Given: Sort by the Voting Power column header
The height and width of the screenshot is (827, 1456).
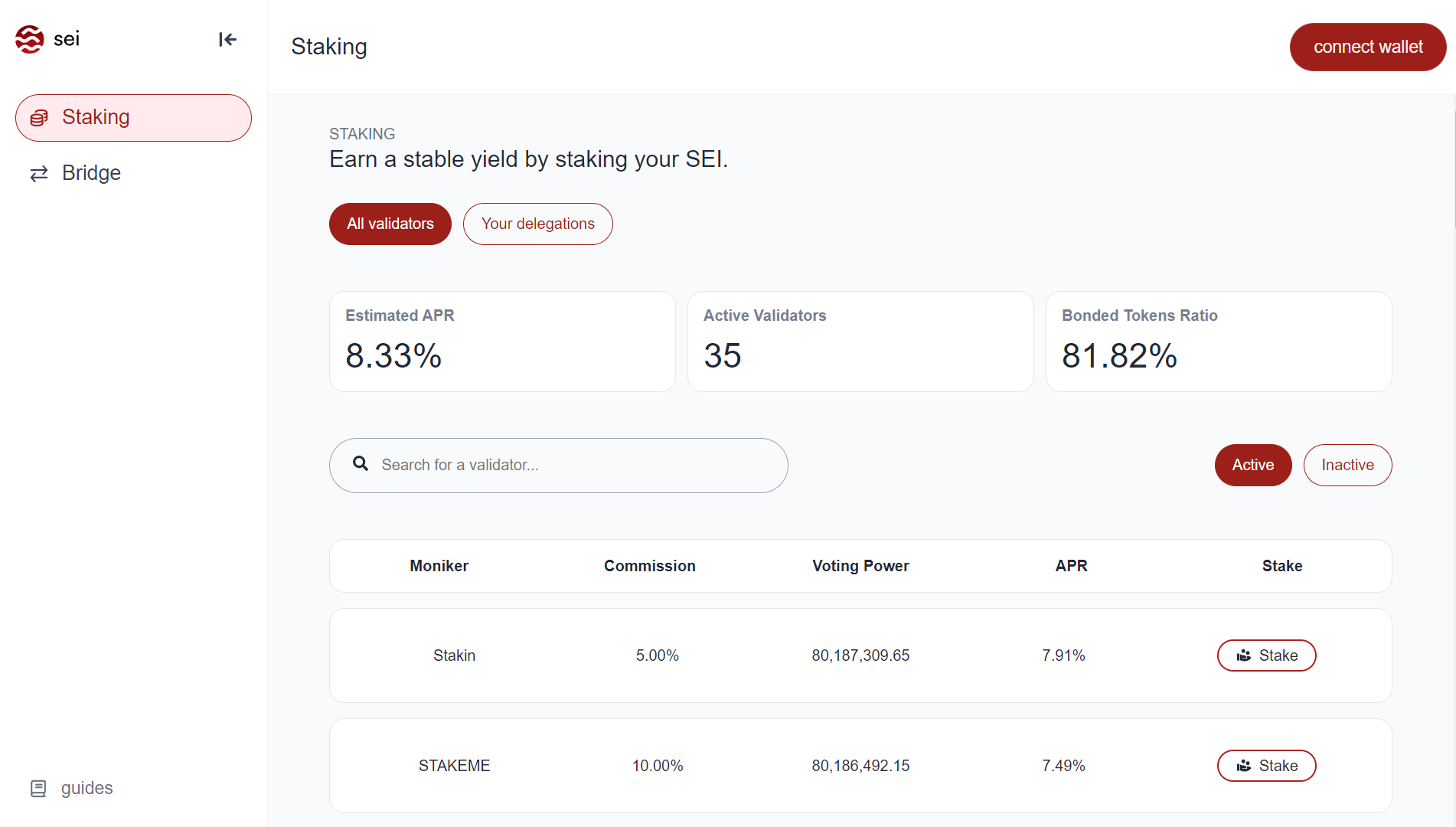Looking at the screenshot, I should (x=860, y=566).
